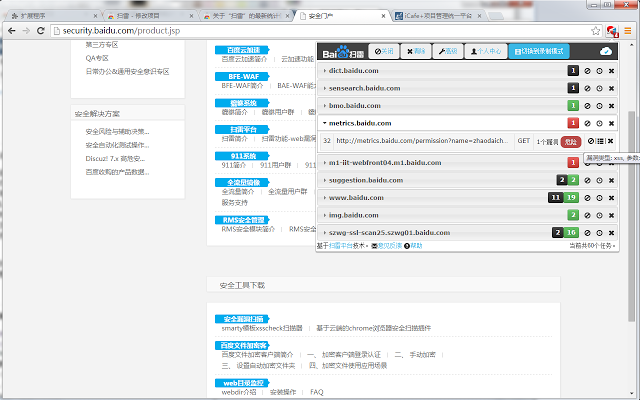Click the clock icon on suggestion.baidu.com row
This screenshot has width=640, height=400.
click(x=599, y=180)
